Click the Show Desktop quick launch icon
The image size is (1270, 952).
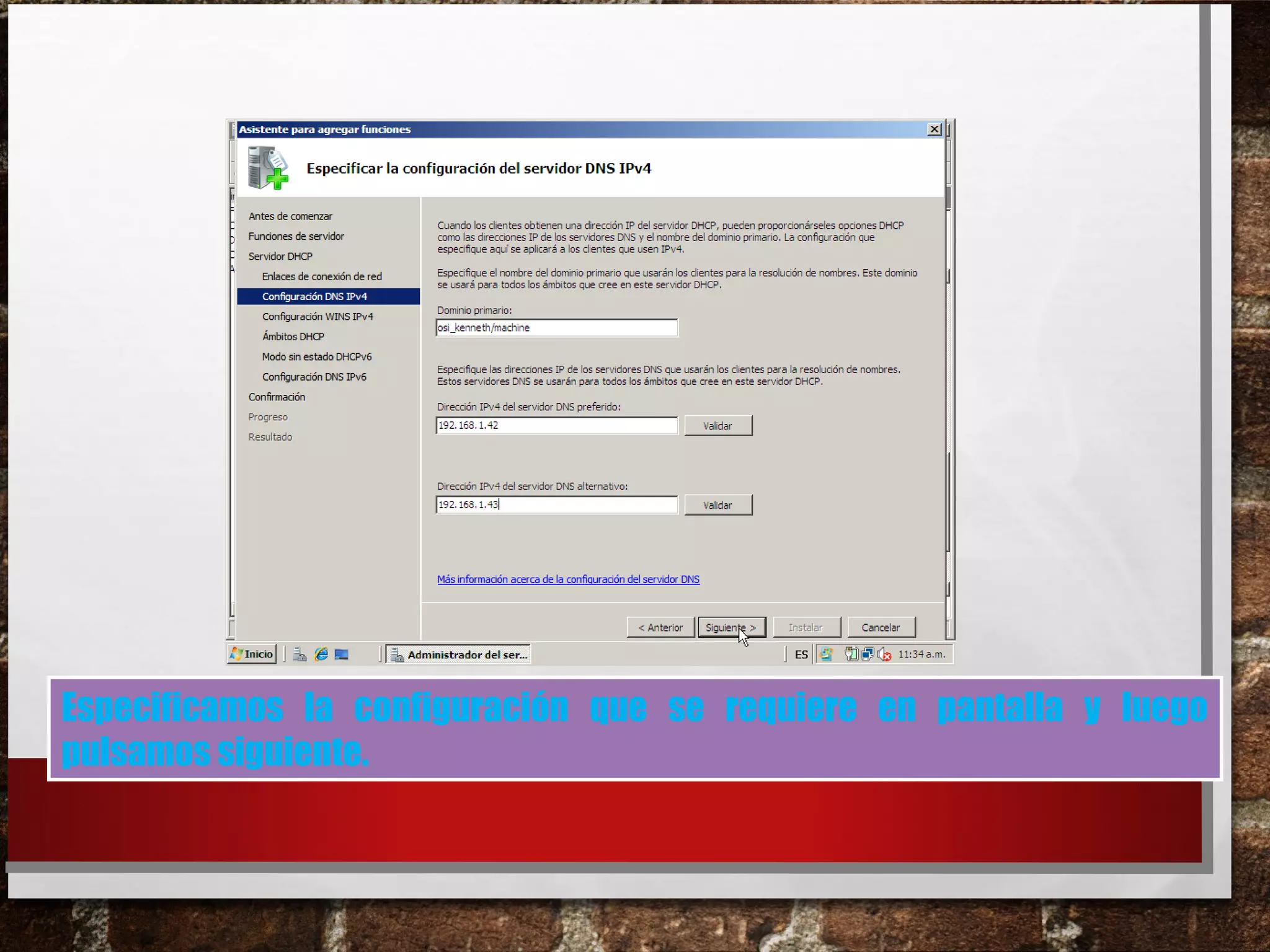[x=342, y=654]
